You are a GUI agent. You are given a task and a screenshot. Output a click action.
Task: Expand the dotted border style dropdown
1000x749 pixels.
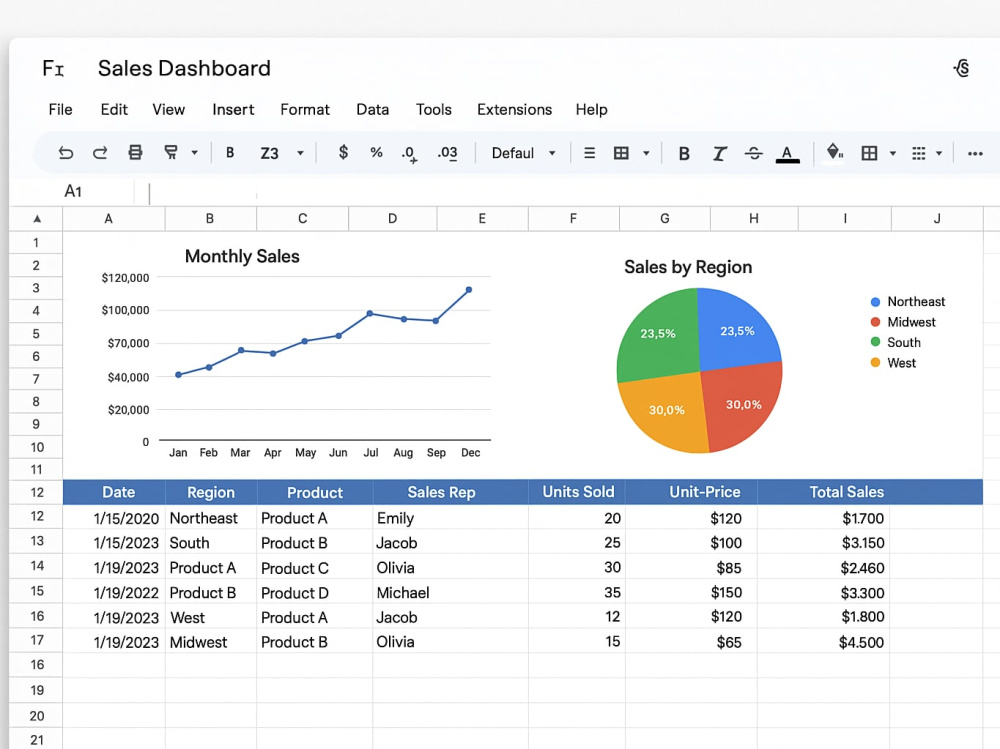[x=939, y=153]
